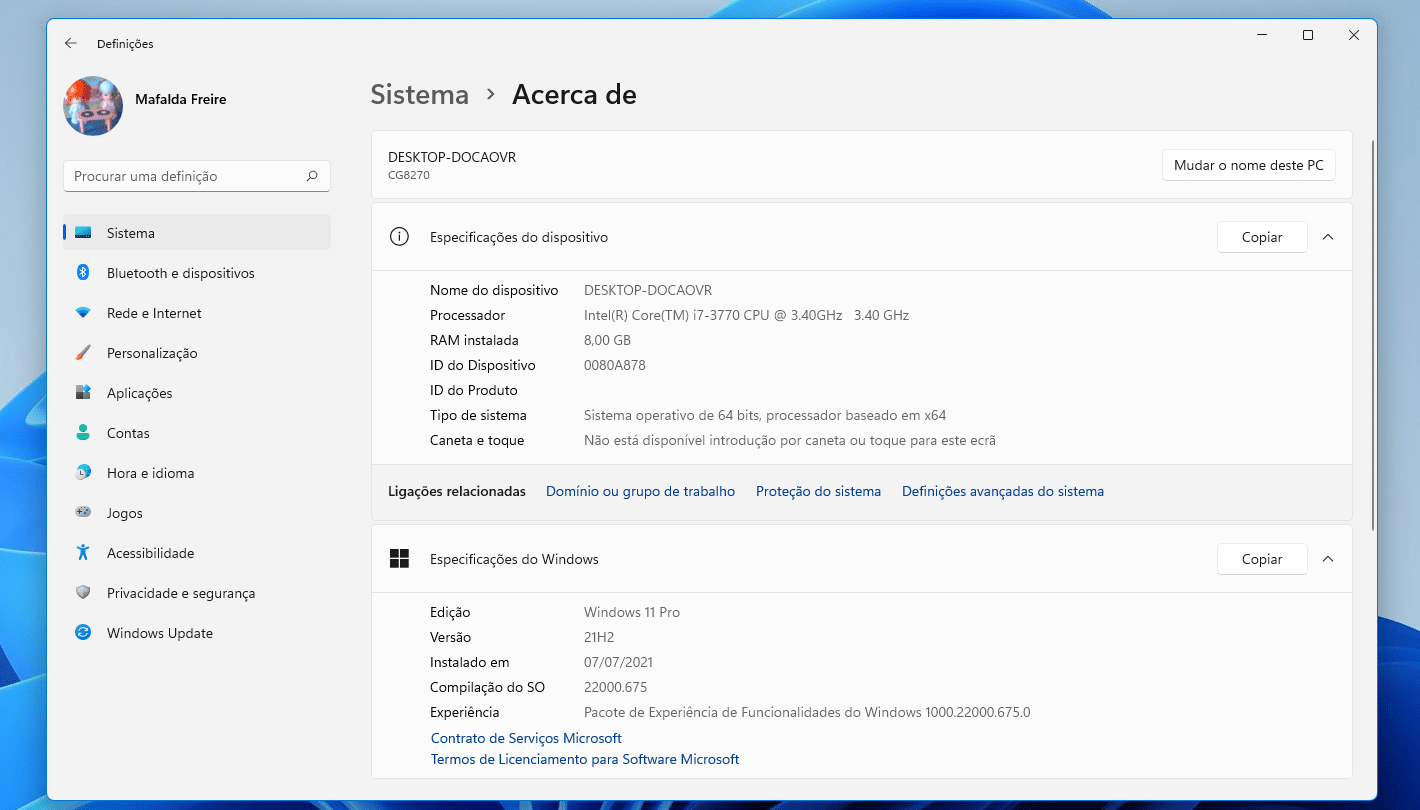Image resolution: width=1420 pixels, height=810 pixels.
Task: Open Domínio ou grupo de trabalho link
Action: pyautogui.click(x=640, y=491)
